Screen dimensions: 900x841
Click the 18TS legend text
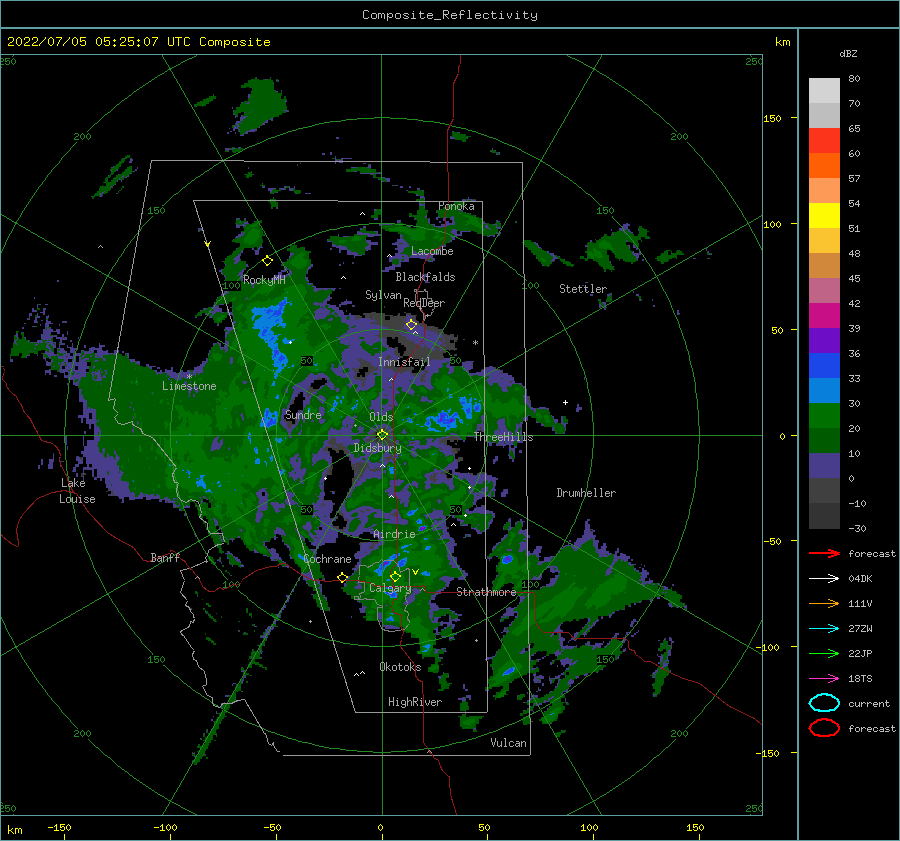pyautogui.click(x=860, y=679)
